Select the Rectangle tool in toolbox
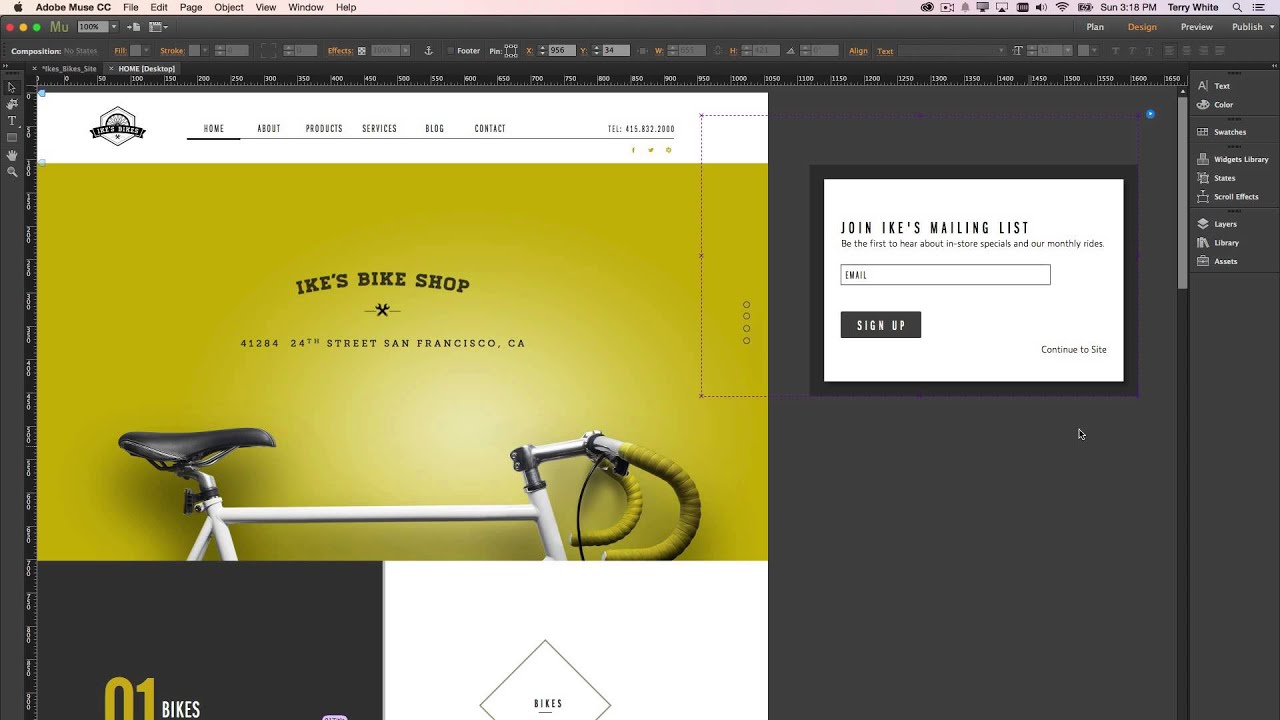 [x=12, y=138]
